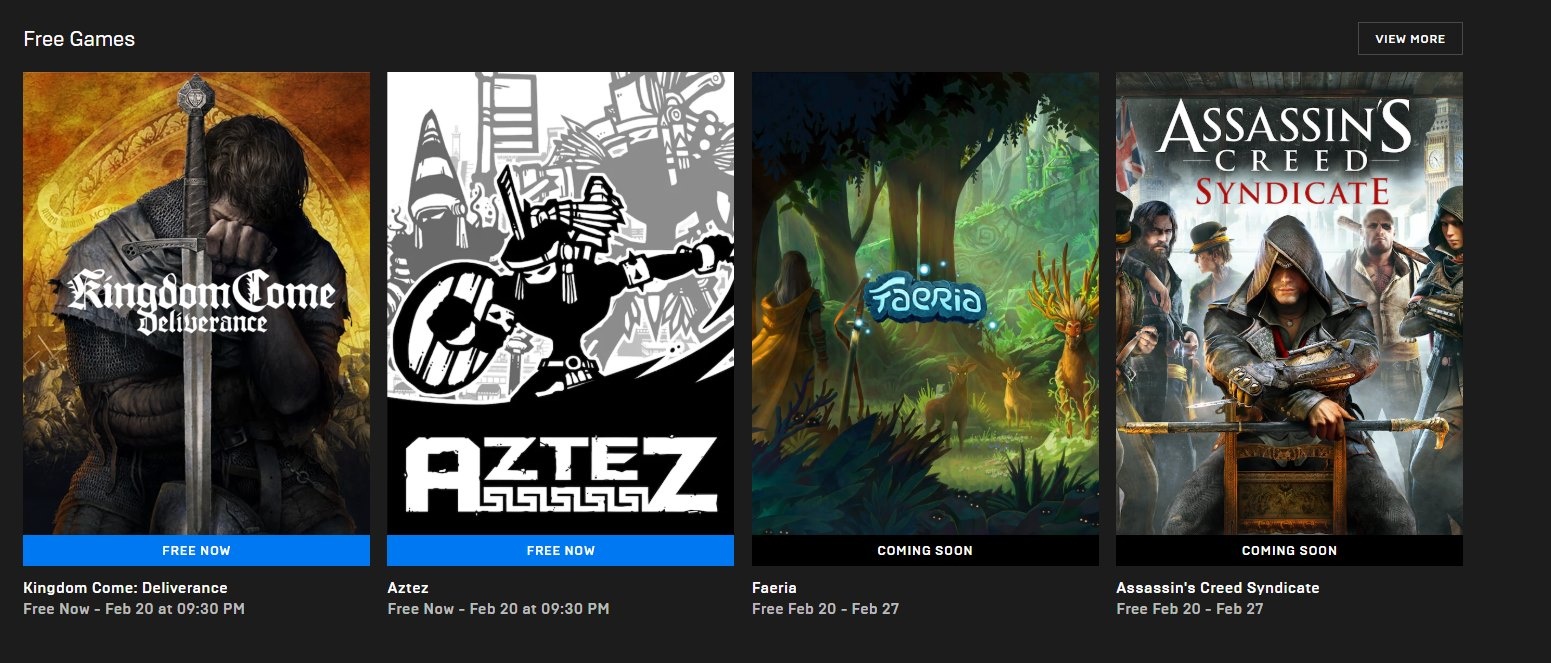Open the Assassin's Creed Syndicate title link
This screenshot has height=663, width=1551.
pyautogui.click(x=1218, y=588)
